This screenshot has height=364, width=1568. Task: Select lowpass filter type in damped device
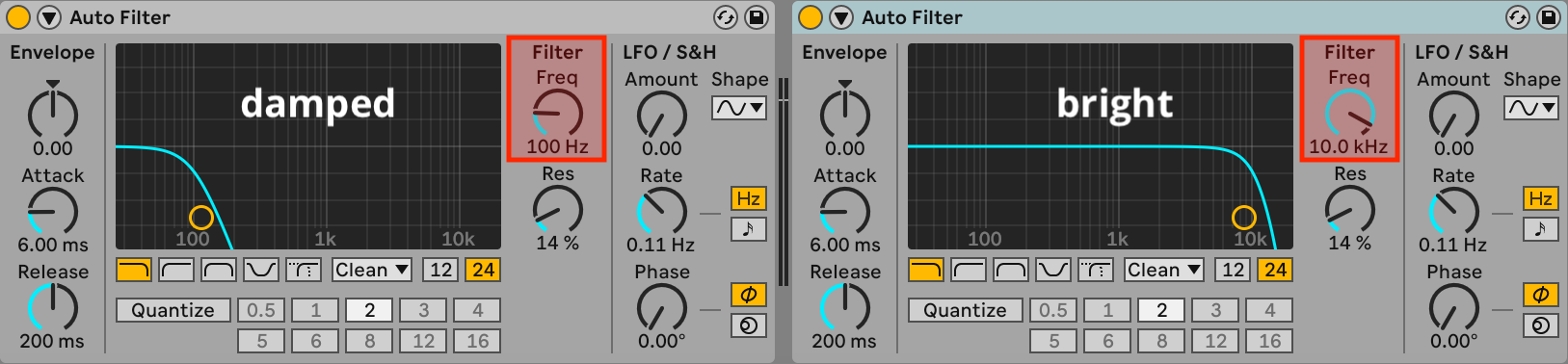(x=134, y=271)
